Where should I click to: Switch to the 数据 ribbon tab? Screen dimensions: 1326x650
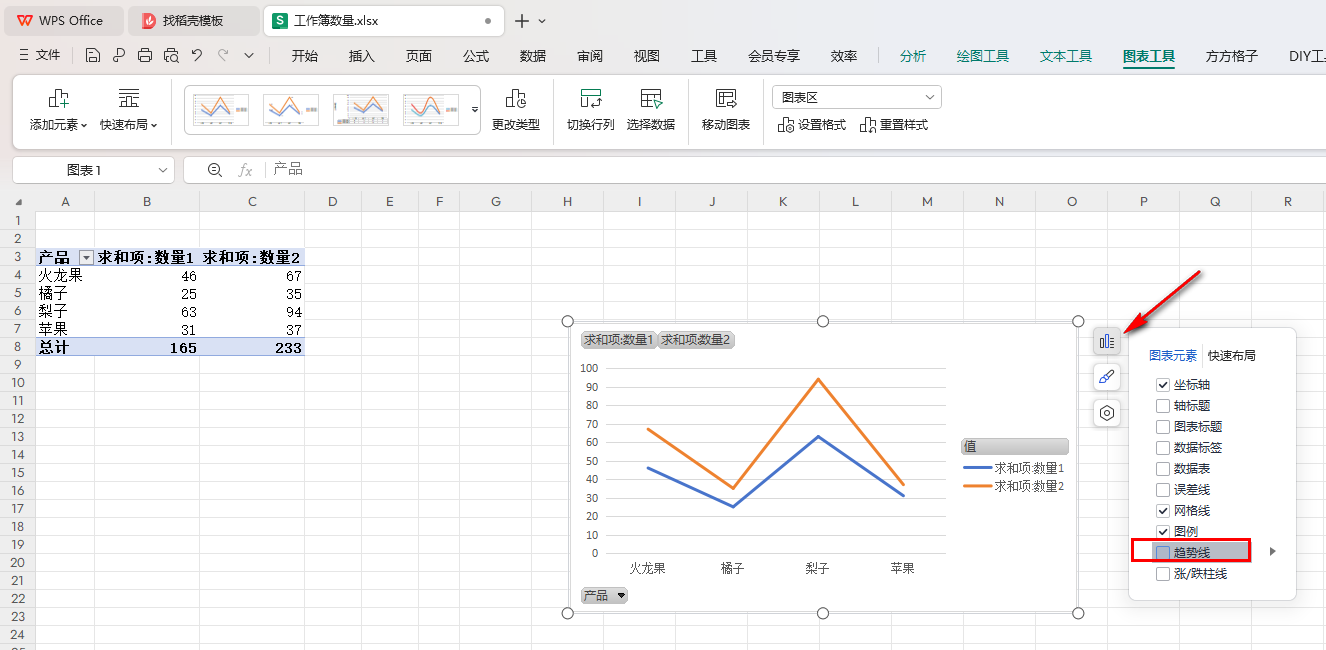click(533, 56)
